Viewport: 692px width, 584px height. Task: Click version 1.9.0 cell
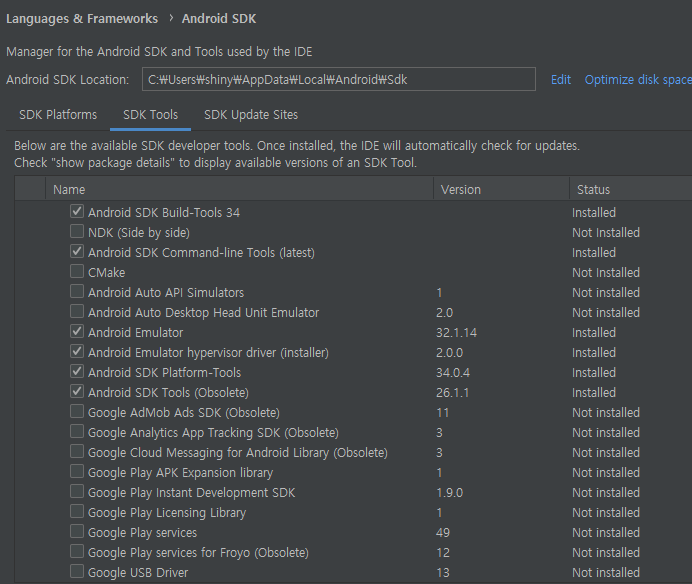click(x=449, y=493)
